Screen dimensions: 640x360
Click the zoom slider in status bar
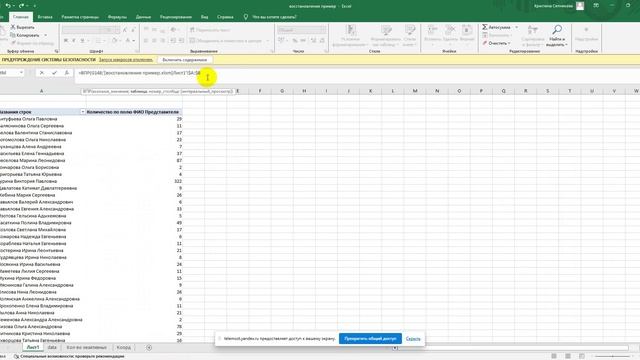point(612,356)
